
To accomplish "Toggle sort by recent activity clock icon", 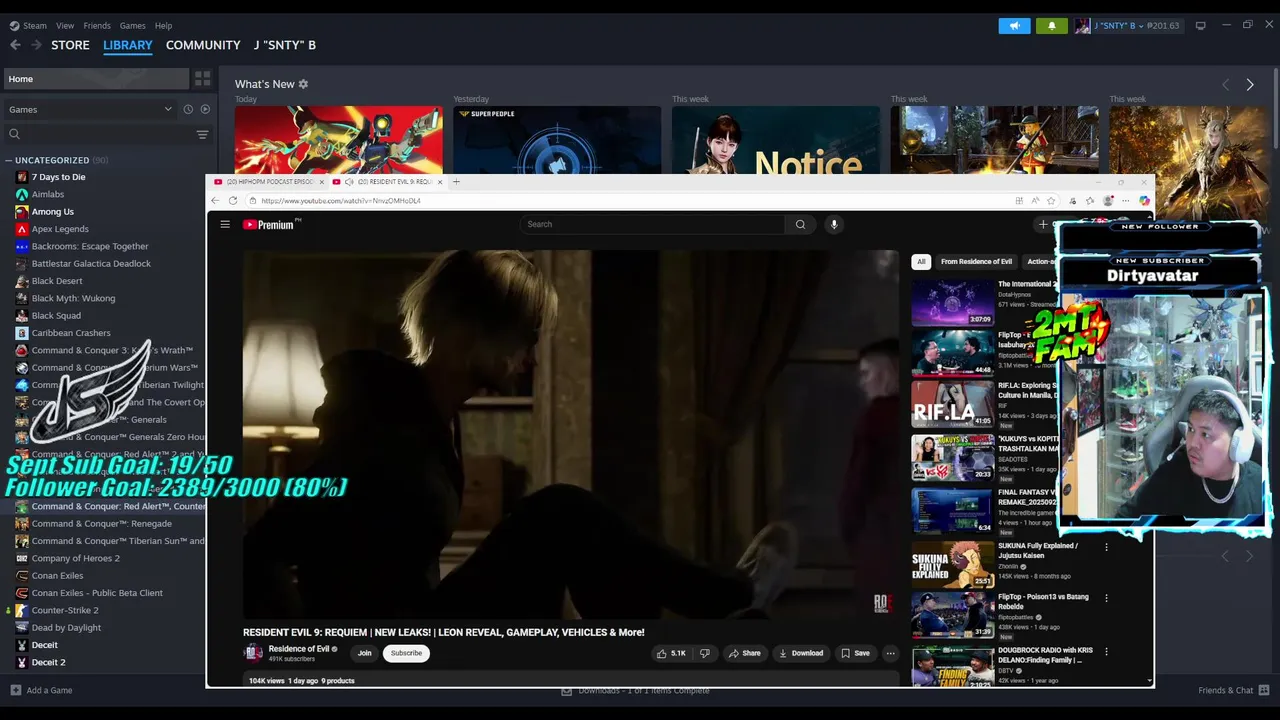I will click(188, 109).
